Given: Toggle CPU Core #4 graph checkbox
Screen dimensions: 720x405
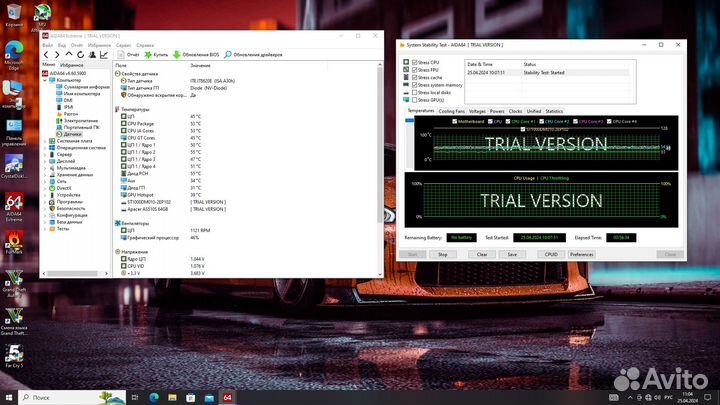Looking at the screenshot, I should pyautogui.click(x=609, y=122).
